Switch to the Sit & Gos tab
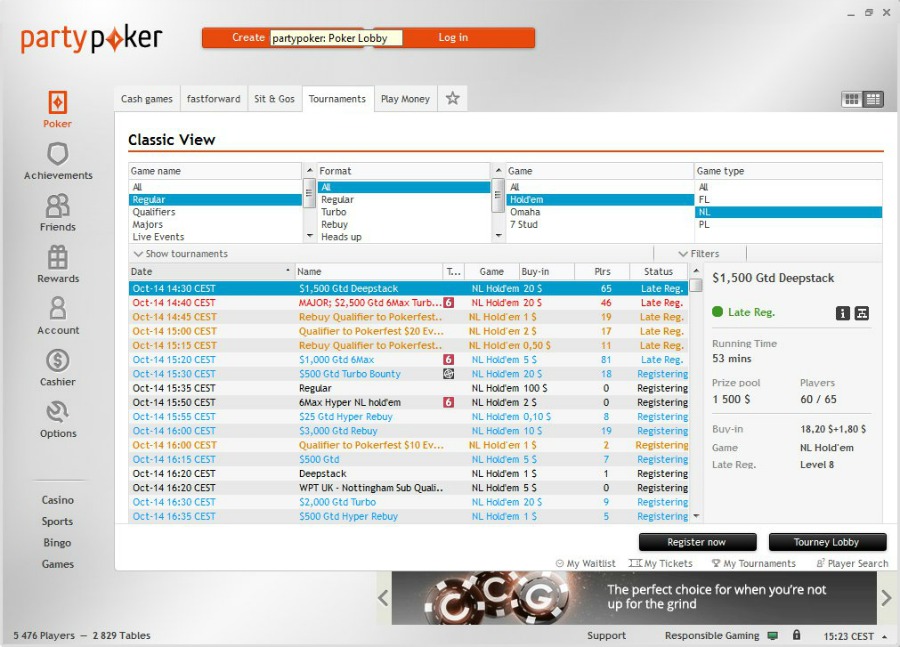 click(x=274, y=99)
